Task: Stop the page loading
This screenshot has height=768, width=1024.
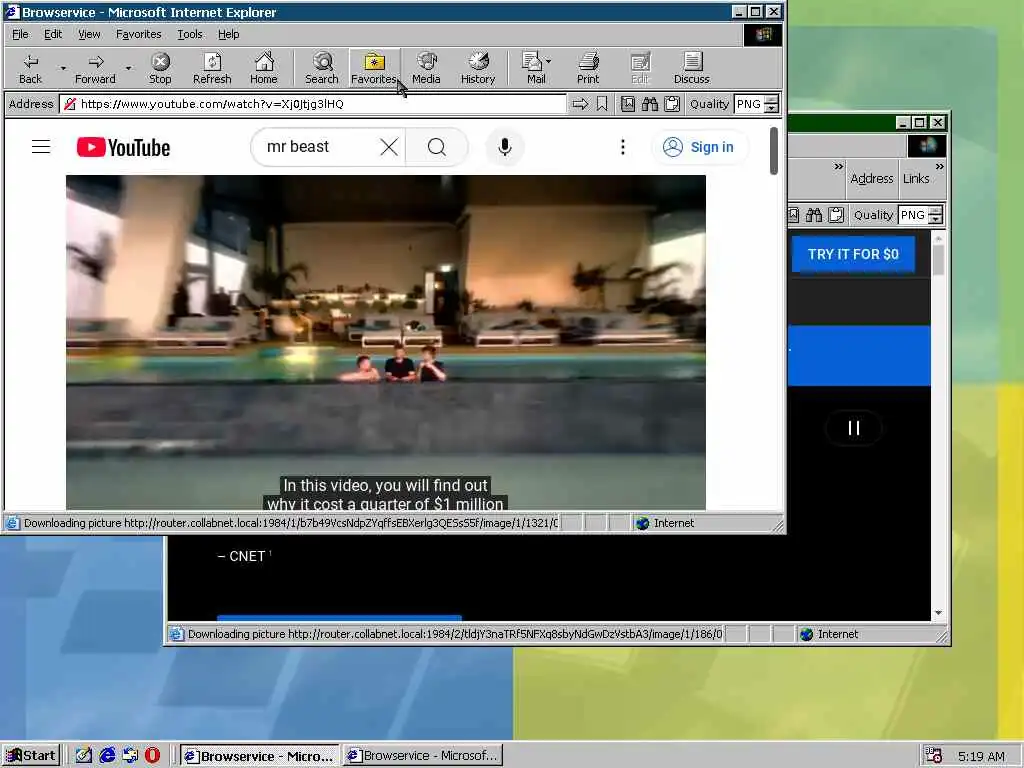Action: pyautogui.click(x=160, y=69)
